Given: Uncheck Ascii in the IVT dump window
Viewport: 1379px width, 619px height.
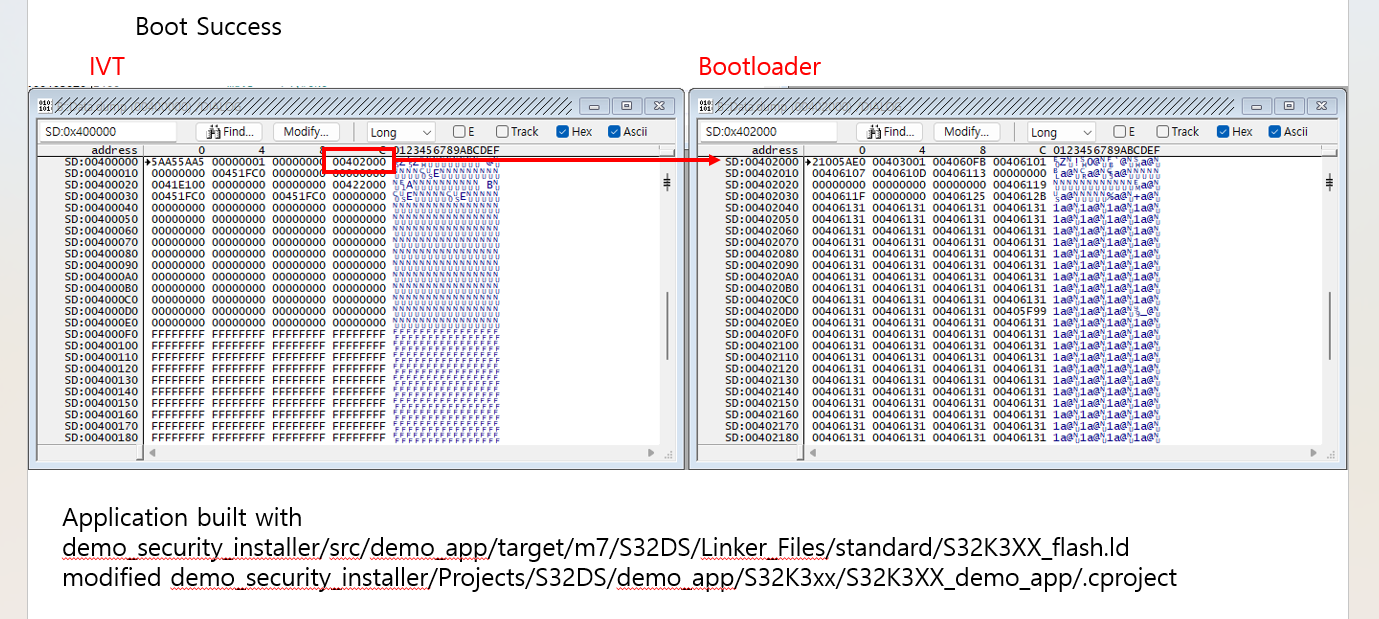Looking at the screenshot, I should 614,132.
